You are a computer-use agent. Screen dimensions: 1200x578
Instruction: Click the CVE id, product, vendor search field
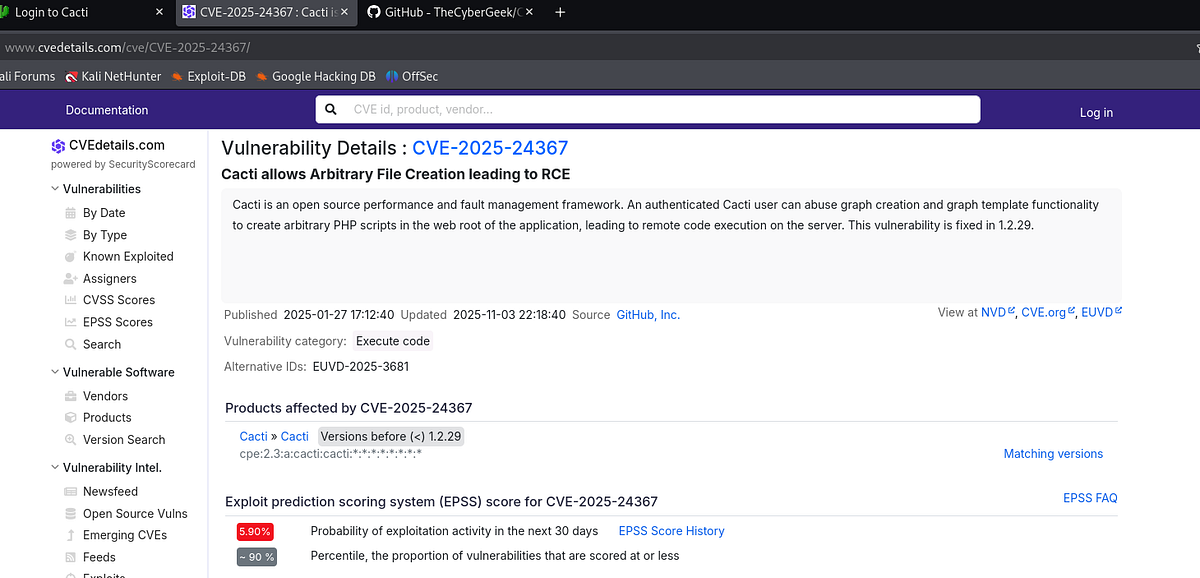click(x=647, y=109)
